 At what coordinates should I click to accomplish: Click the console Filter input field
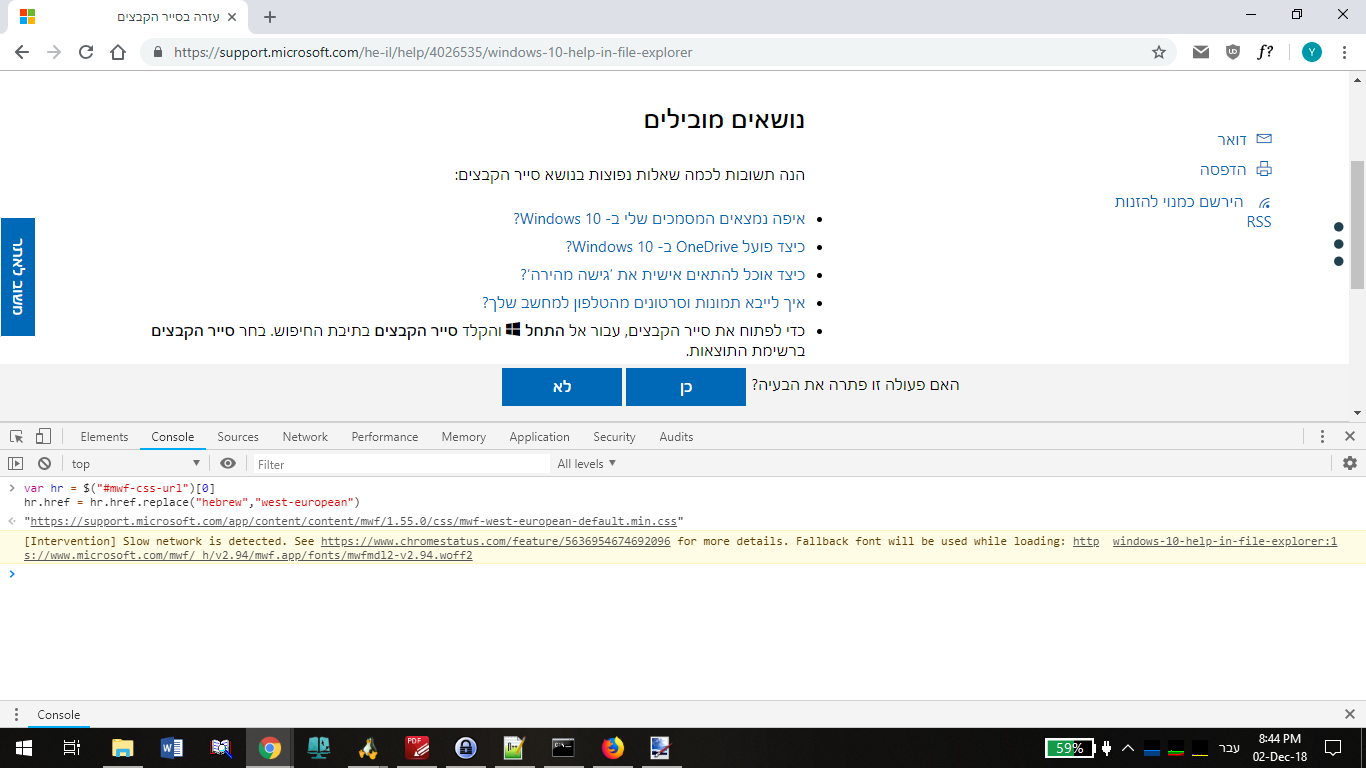[x=401, y=464]
